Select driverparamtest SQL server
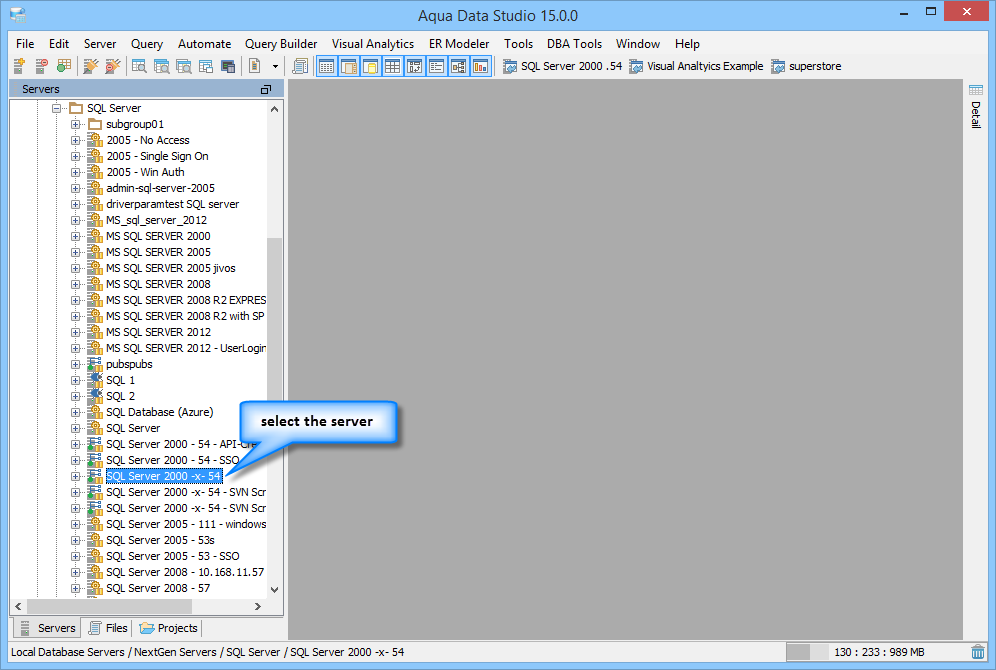 (172, 204)
